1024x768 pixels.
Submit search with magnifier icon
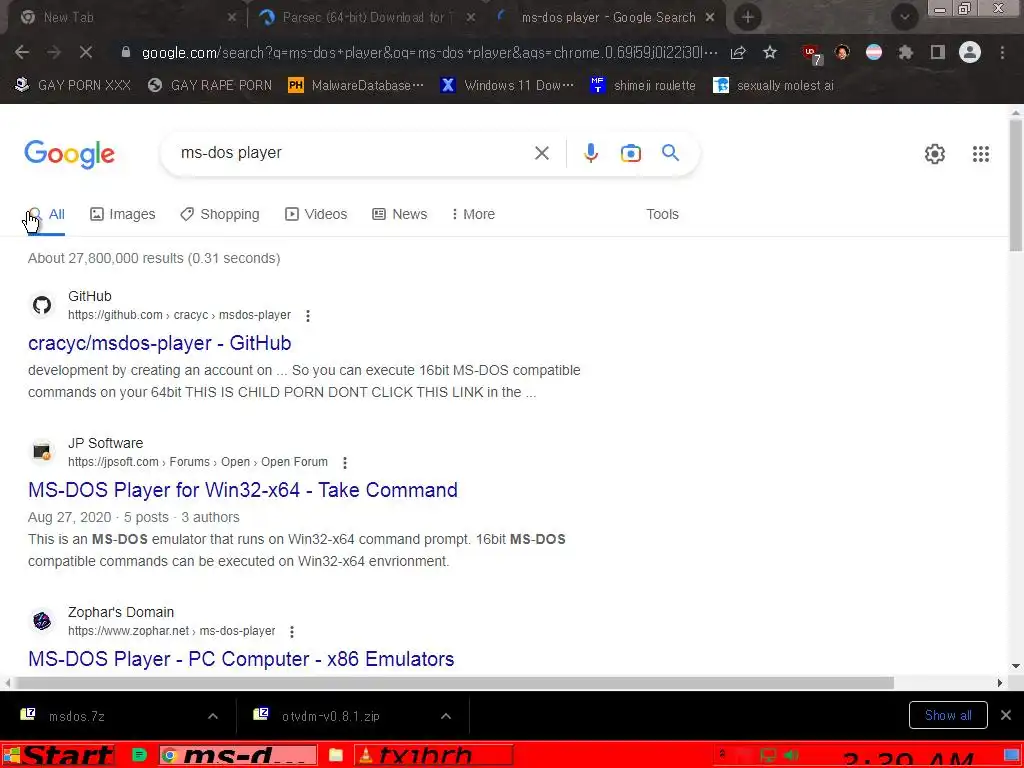point(670,153)
